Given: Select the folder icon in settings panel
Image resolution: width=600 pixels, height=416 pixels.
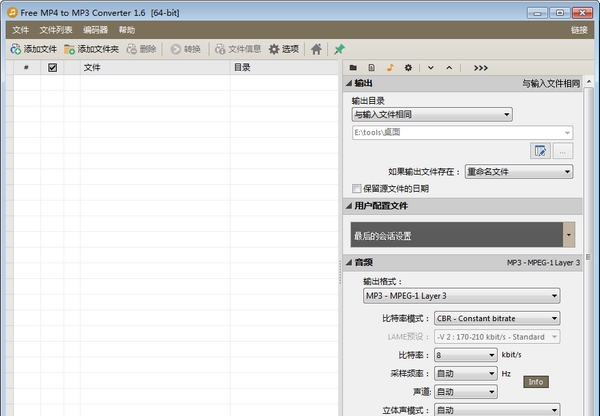Looking at the screenshot, I should (353, 68).
